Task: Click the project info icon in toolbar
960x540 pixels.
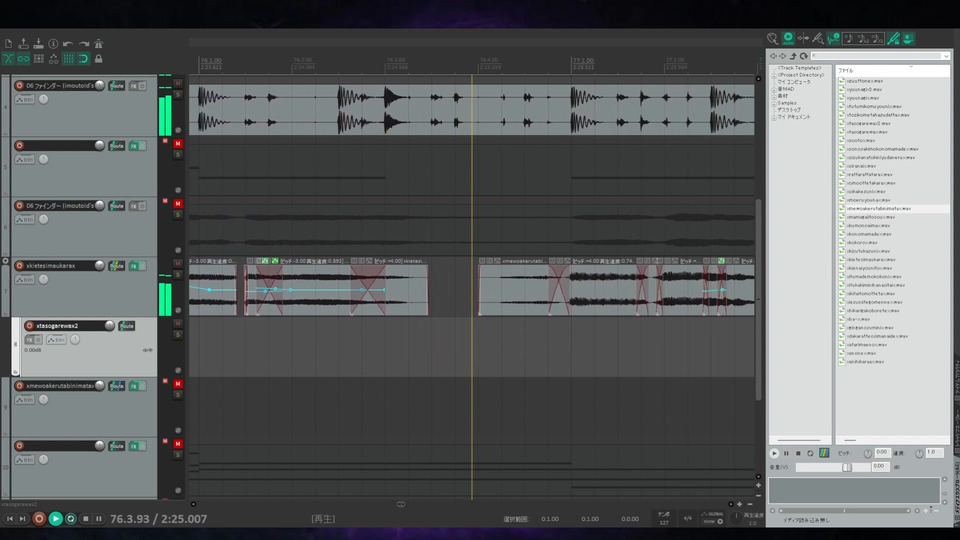Action: [53, 44]
